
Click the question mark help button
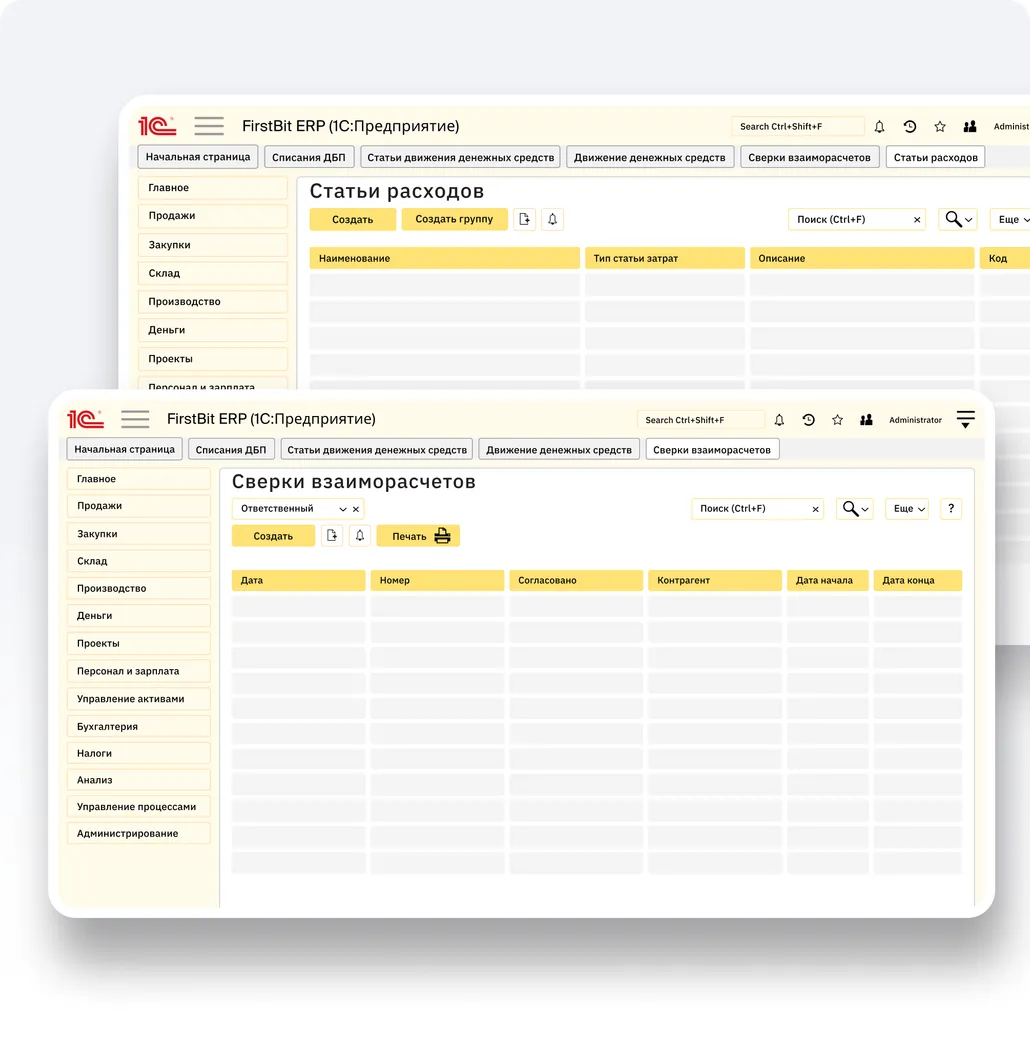pyautogui.click(x=950, y=509)
